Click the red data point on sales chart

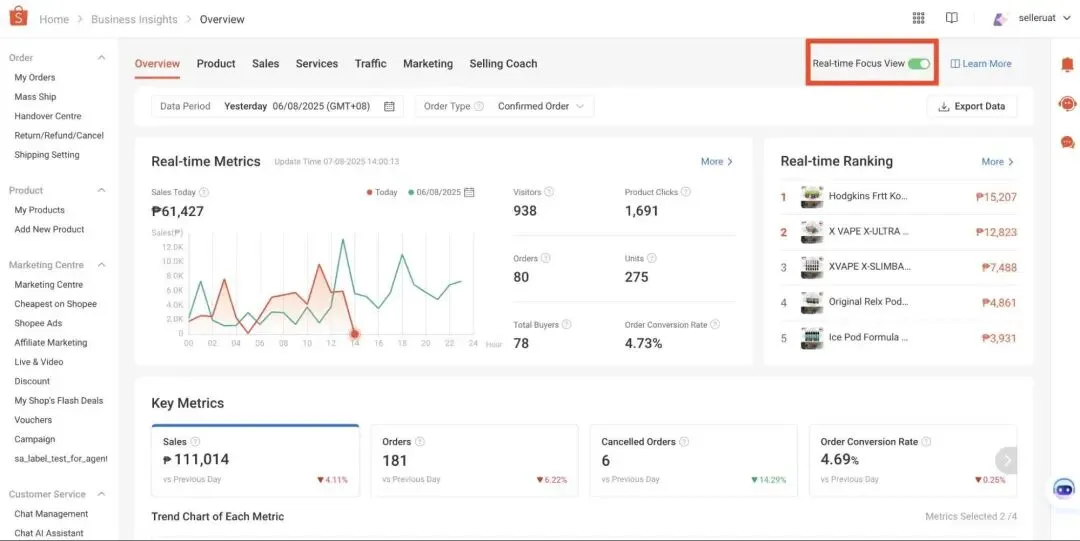coord(354,334)
